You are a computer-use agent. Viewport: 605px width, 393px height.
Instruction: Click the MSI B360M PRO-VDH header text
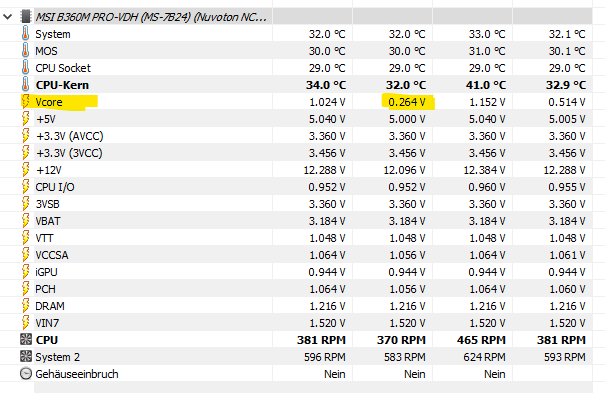(151, 17)
